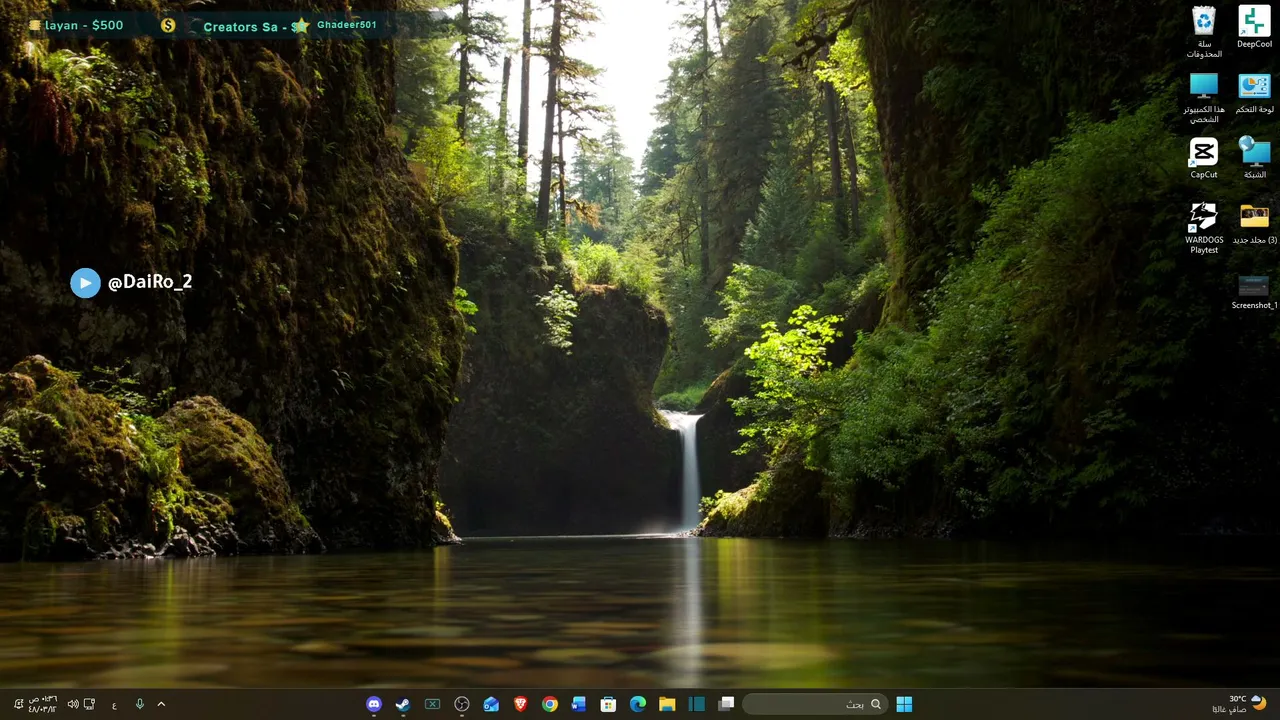Open the volume speaker tray icon
Image resolution: width=1280 pixels, height=720 pixels.
pyautogui.click(x=73, y=704)
